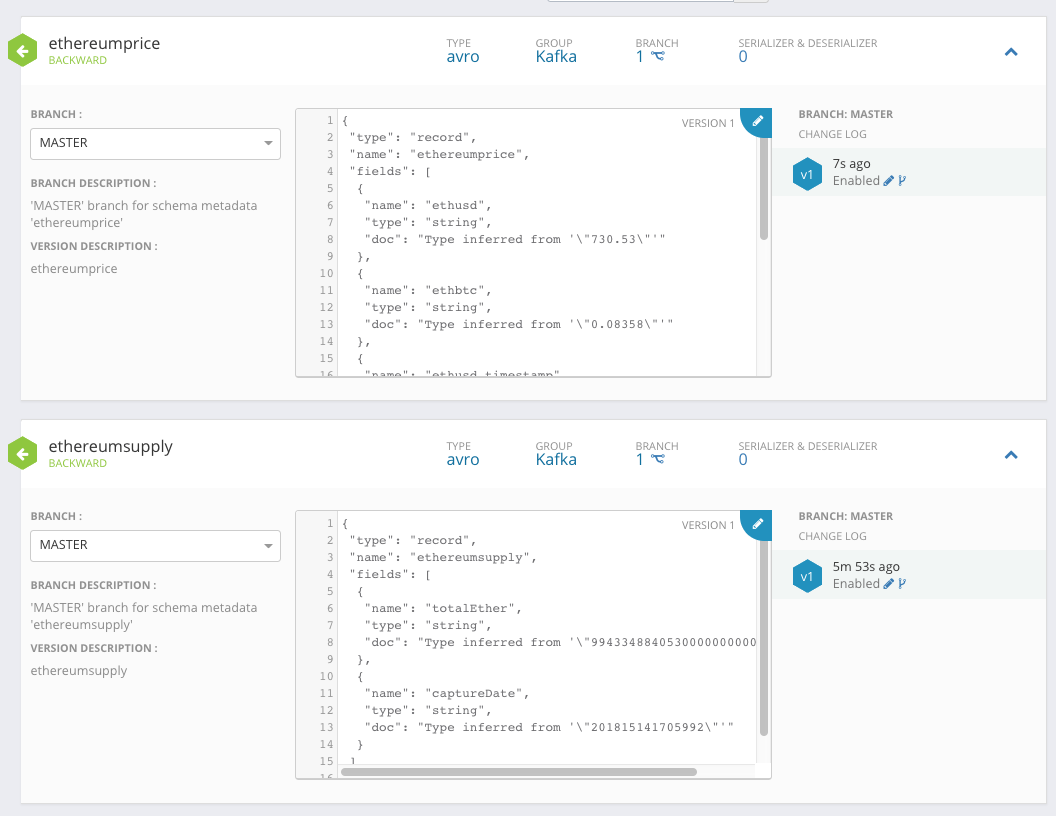
Task: Open the pencil editor on ethereumsupply schema
Action: (x=757, y=524)
